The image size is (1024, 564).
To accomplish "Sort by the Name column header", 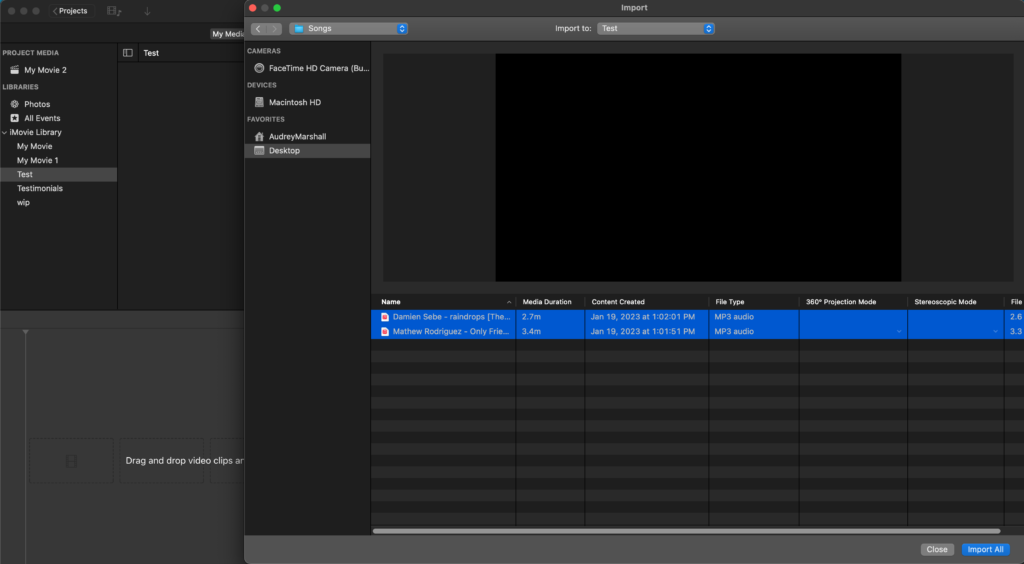I will pyautogui.click(x=391, y=302).
